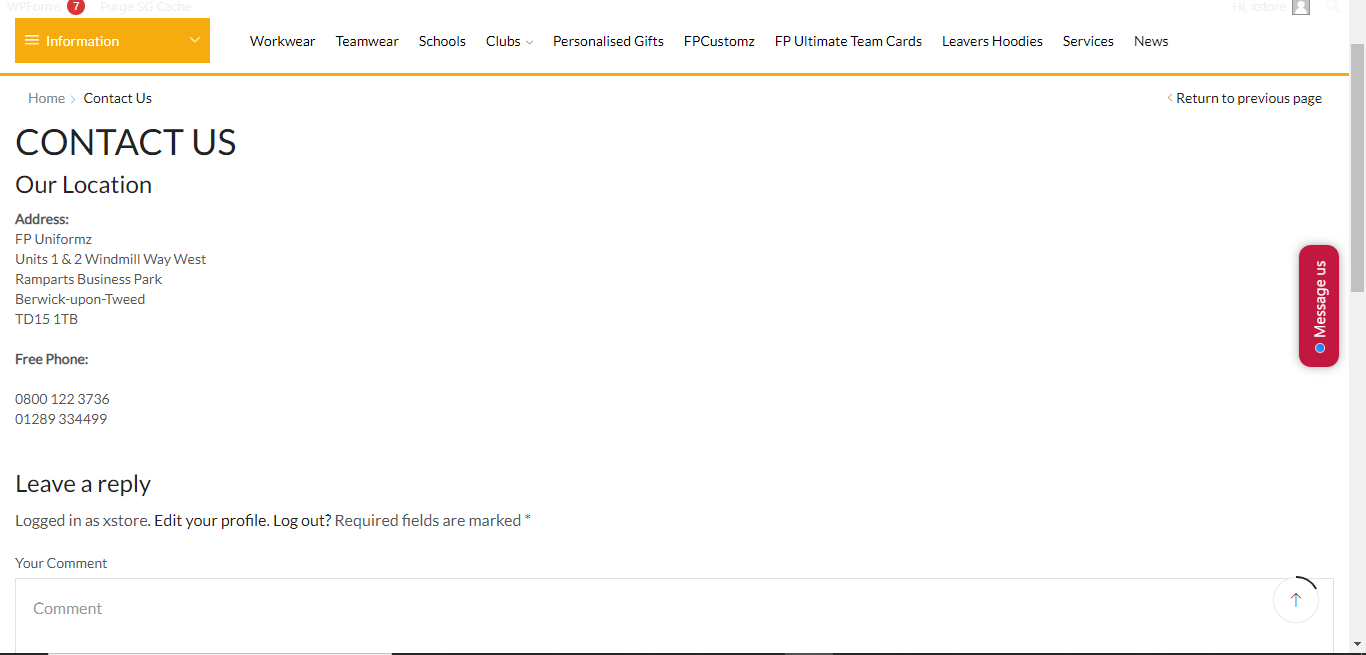
Task: Expand the Information dropdown chevron
Action: [194, 41]
